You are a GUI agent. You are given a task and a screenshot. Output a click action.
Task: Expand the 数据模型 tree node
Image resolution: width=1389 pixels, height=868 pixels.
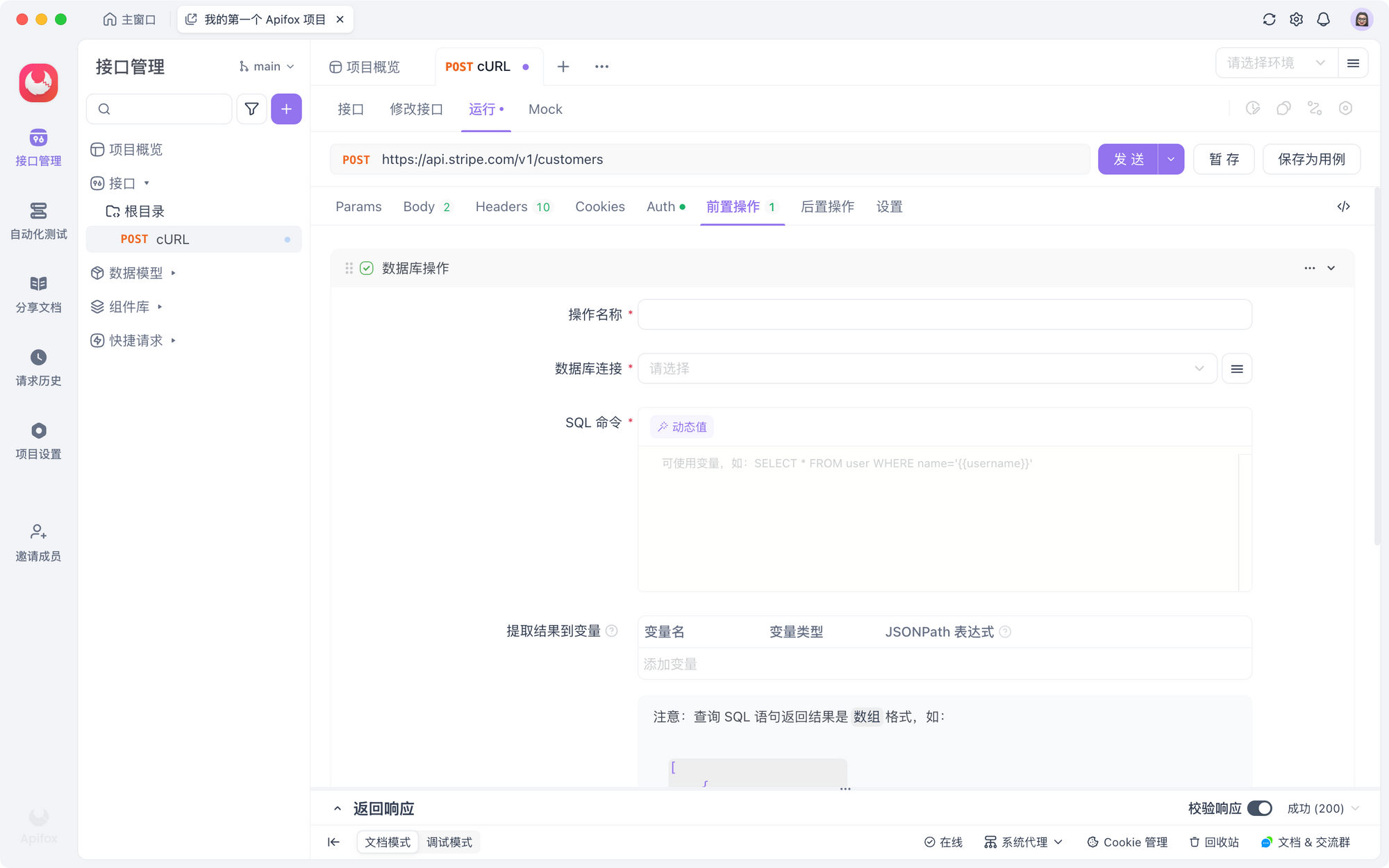point(173,273)
